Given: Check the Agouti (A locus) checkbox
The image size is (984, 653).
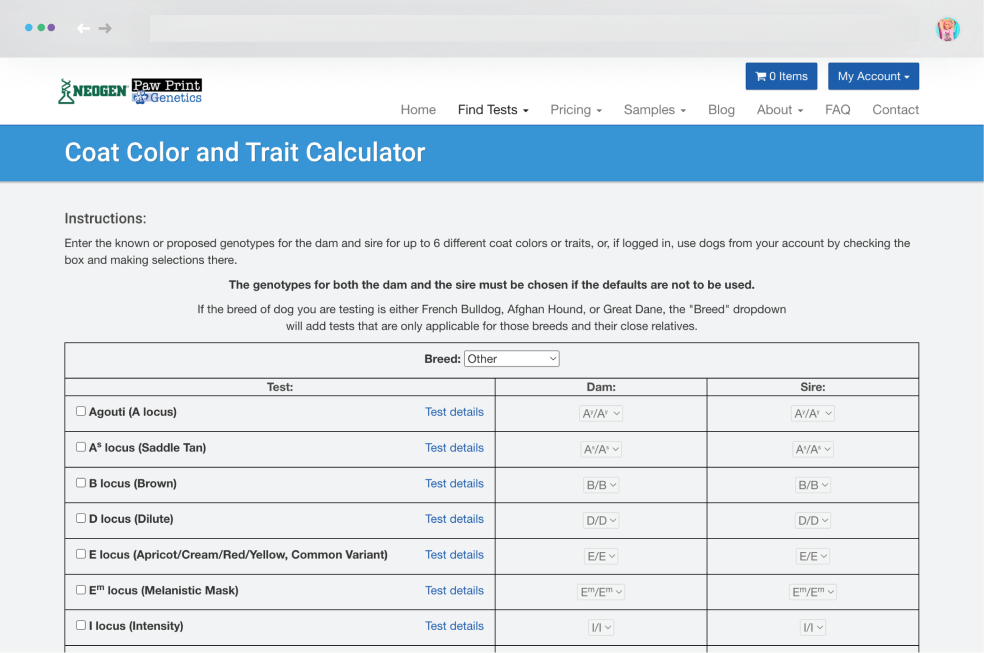Looking at the screenshot, I should click(81, 411).
